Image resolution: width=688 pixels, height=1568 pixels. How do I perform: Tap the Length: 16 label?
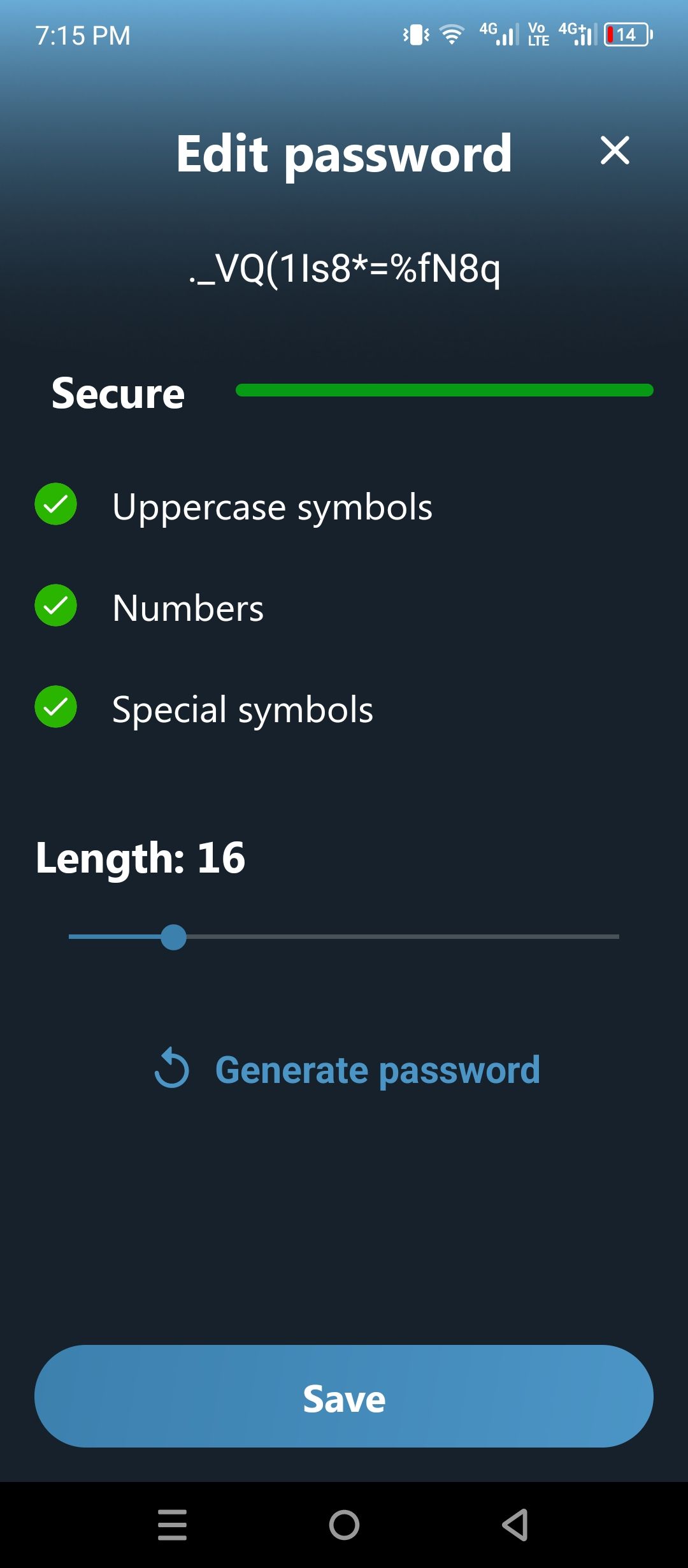coord(140,857)
